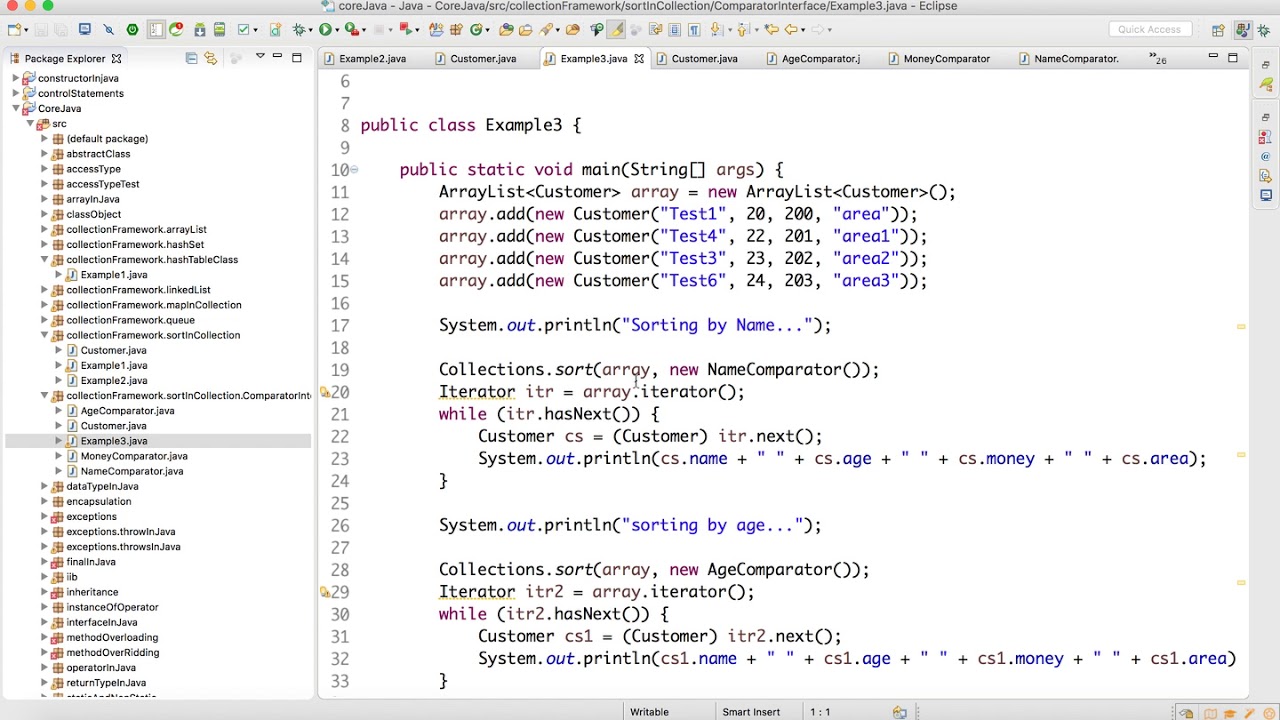
Task: Switch to the MoneyComparator tab
Action: 946,59
